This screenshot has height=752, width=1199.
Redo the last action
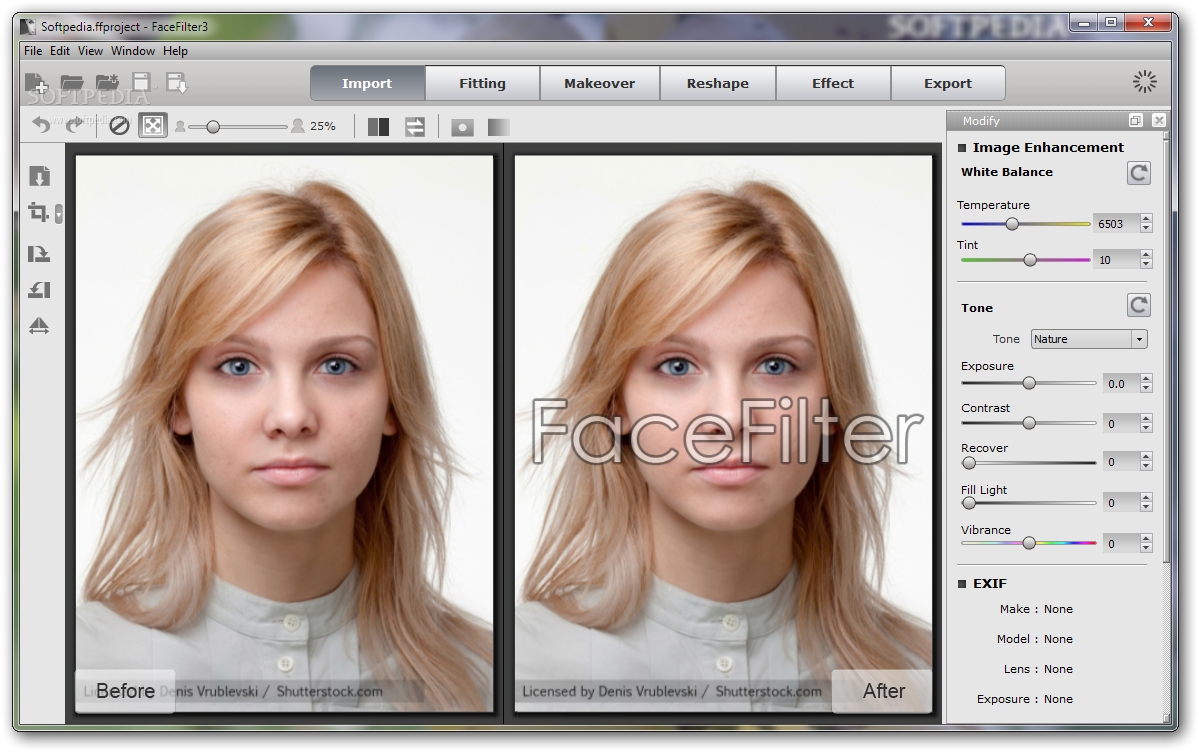point(74,125)
